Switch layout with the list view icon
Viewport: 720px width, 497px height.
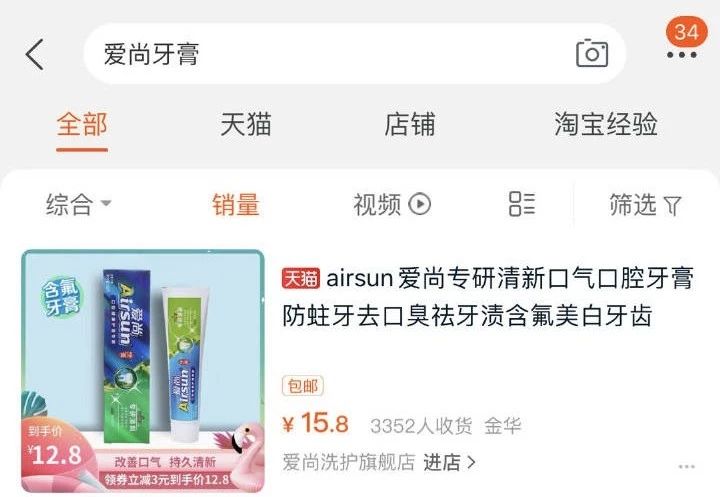pyautogui.click(x=522, y=204)
